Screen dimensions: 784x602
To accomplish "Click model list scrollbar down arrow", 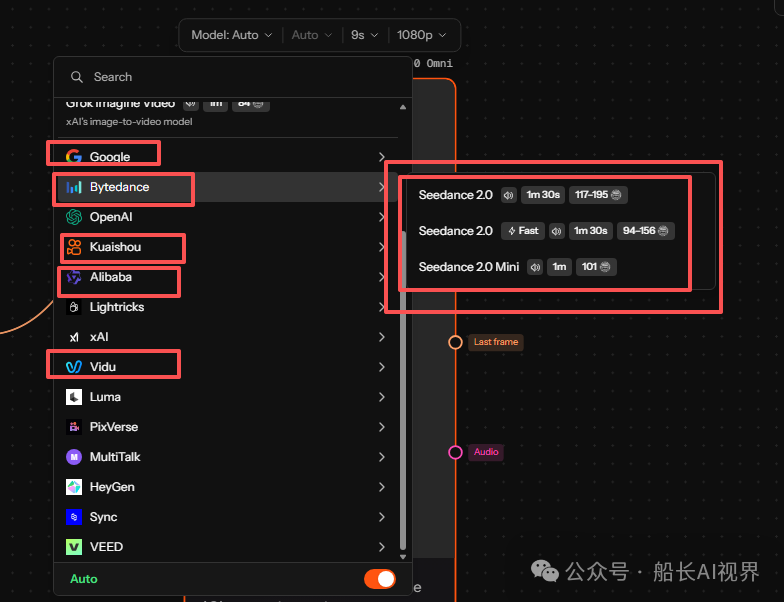I will [403, 556].
